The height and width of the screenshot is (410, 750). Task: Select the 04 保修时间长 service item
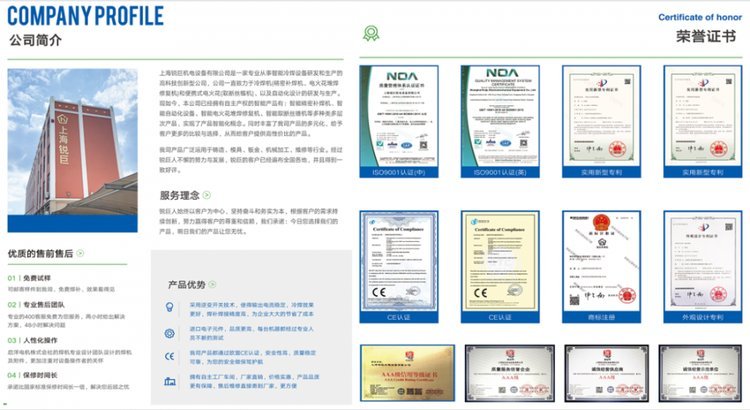click(x=34, y=374)
